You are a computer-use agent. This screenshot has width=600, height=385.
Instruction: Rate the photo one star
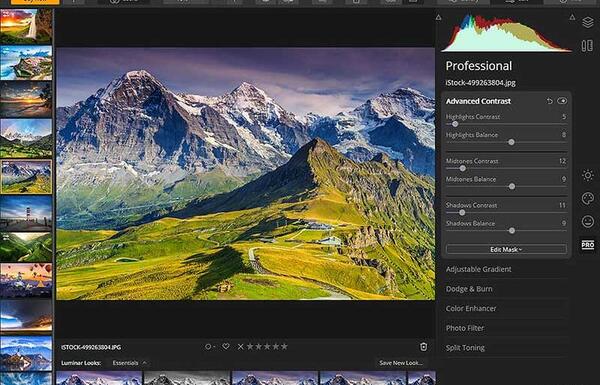click(250, 346)
